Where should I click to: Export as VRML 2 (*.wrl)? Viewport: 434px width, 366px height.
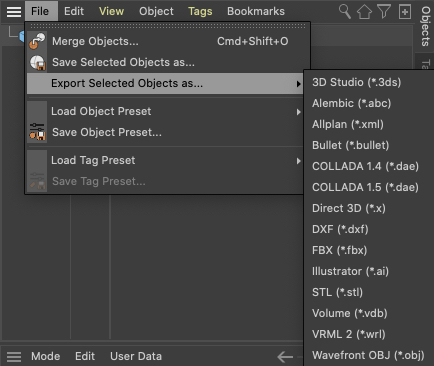[x=369, y=334]
